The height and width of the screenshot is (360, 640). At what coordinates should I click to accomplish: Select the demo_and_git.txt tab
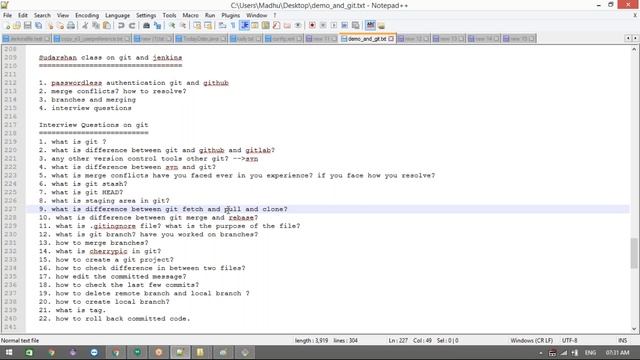[x=367, y=38]
